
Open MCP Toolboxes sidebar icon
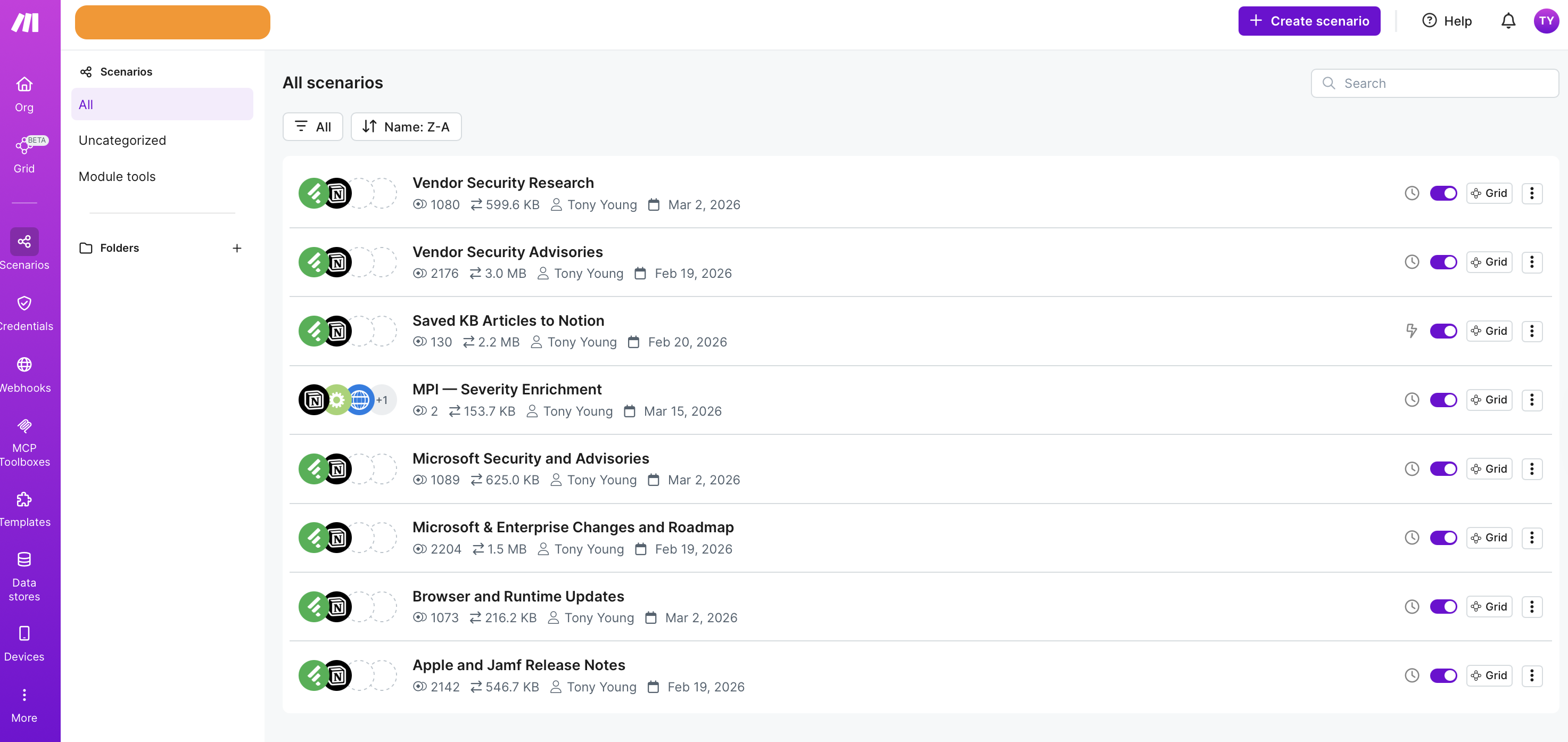[24, 425]
